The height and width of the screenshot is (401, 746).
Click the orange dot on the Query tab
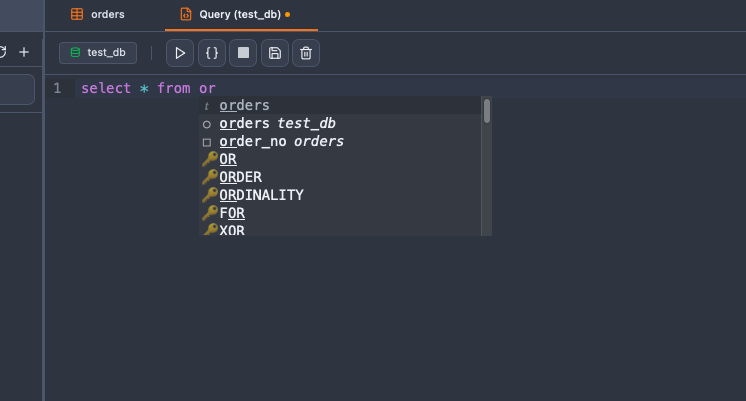(288, 15)
